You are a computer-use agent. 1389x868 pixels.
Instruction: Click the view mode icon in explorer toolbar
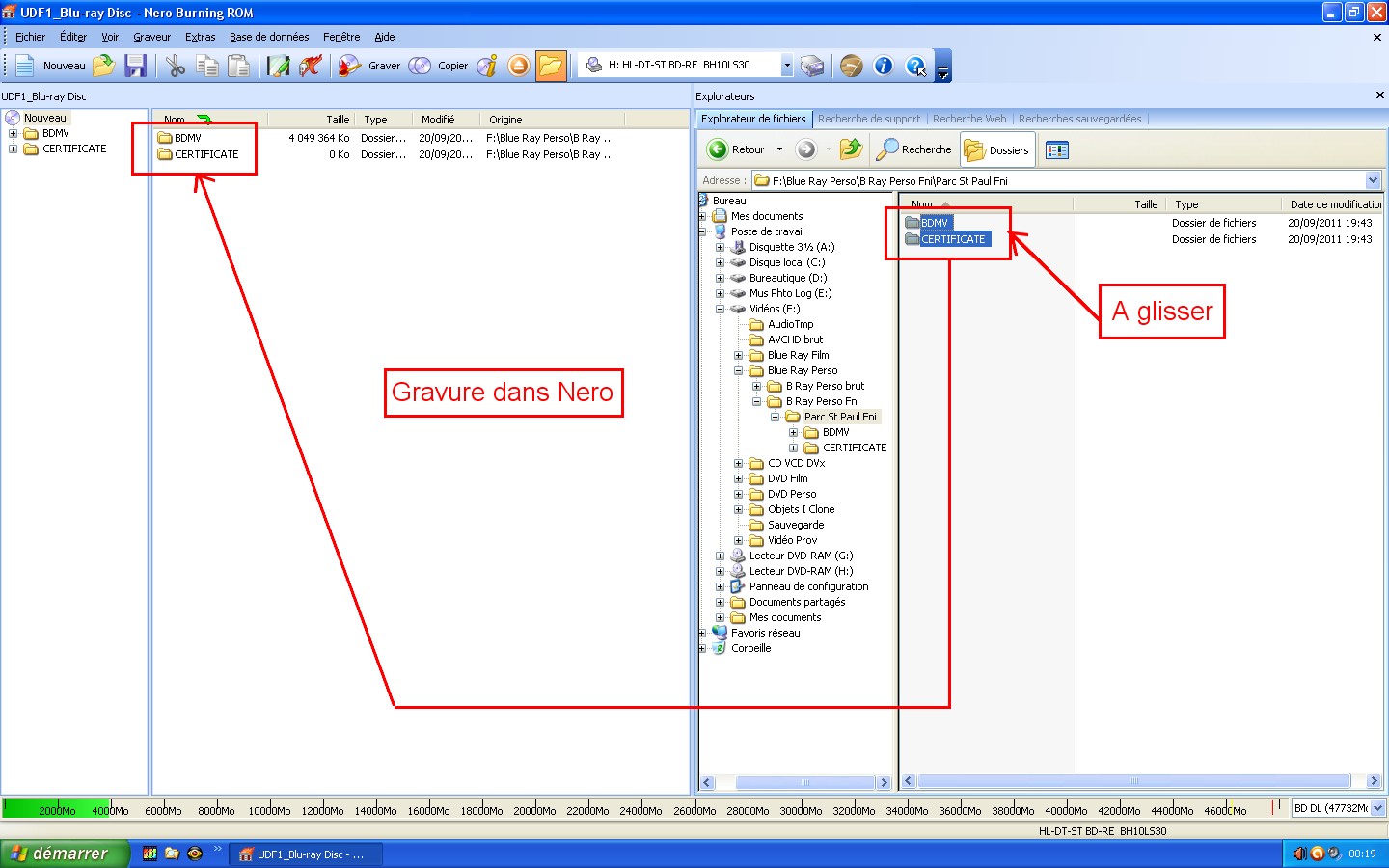[1057, 149]
